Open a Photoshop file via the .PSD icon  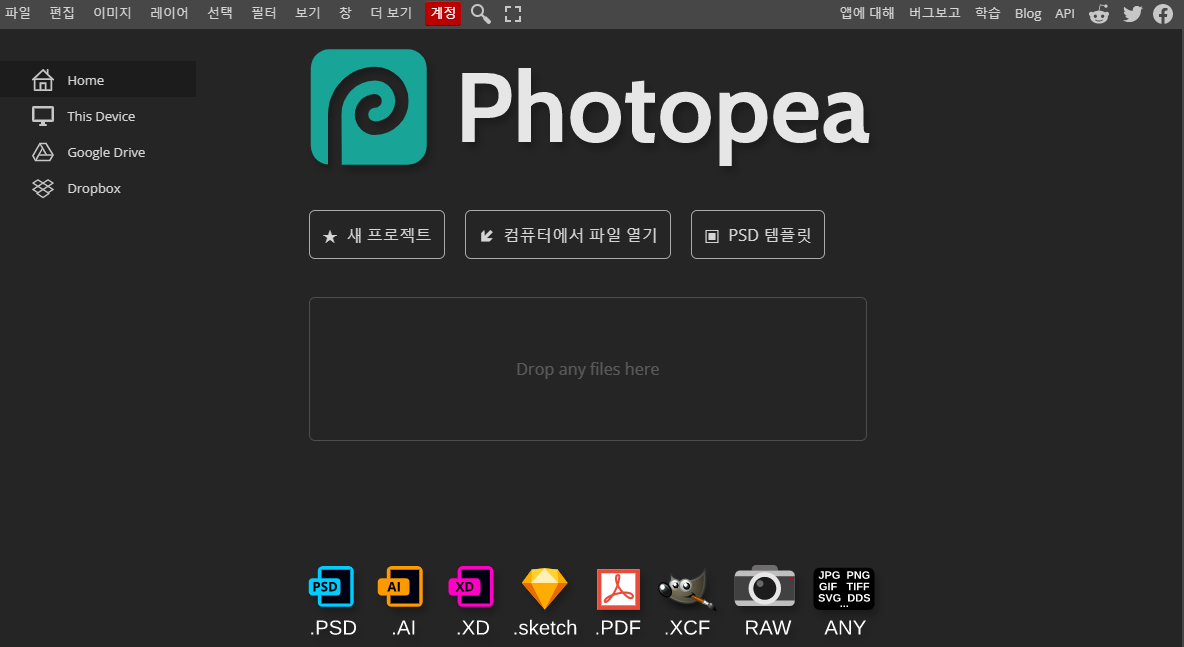[332, 588]
